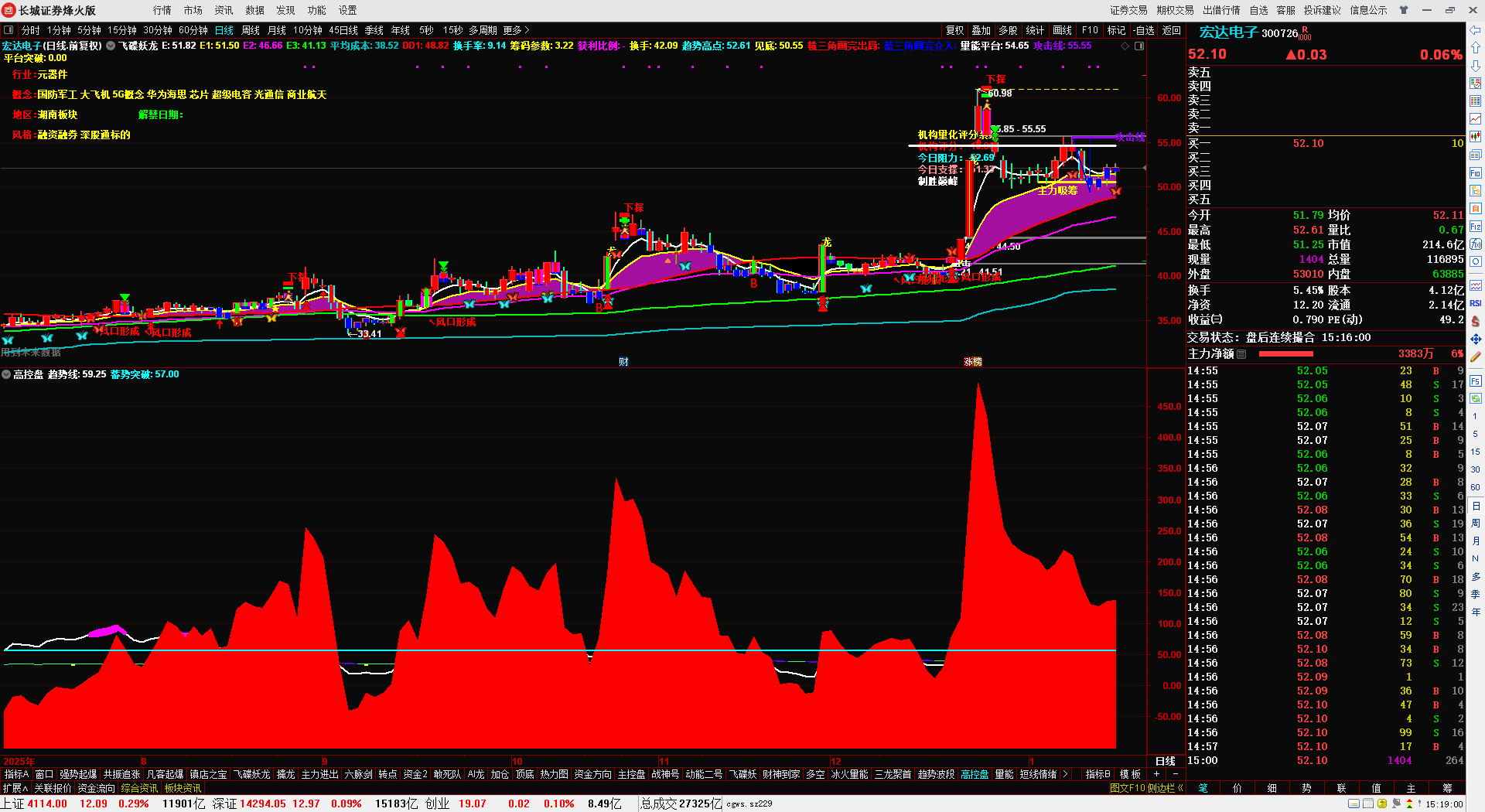Select the 周线 weekly period

pyautogui.click(x=251, y=30)
